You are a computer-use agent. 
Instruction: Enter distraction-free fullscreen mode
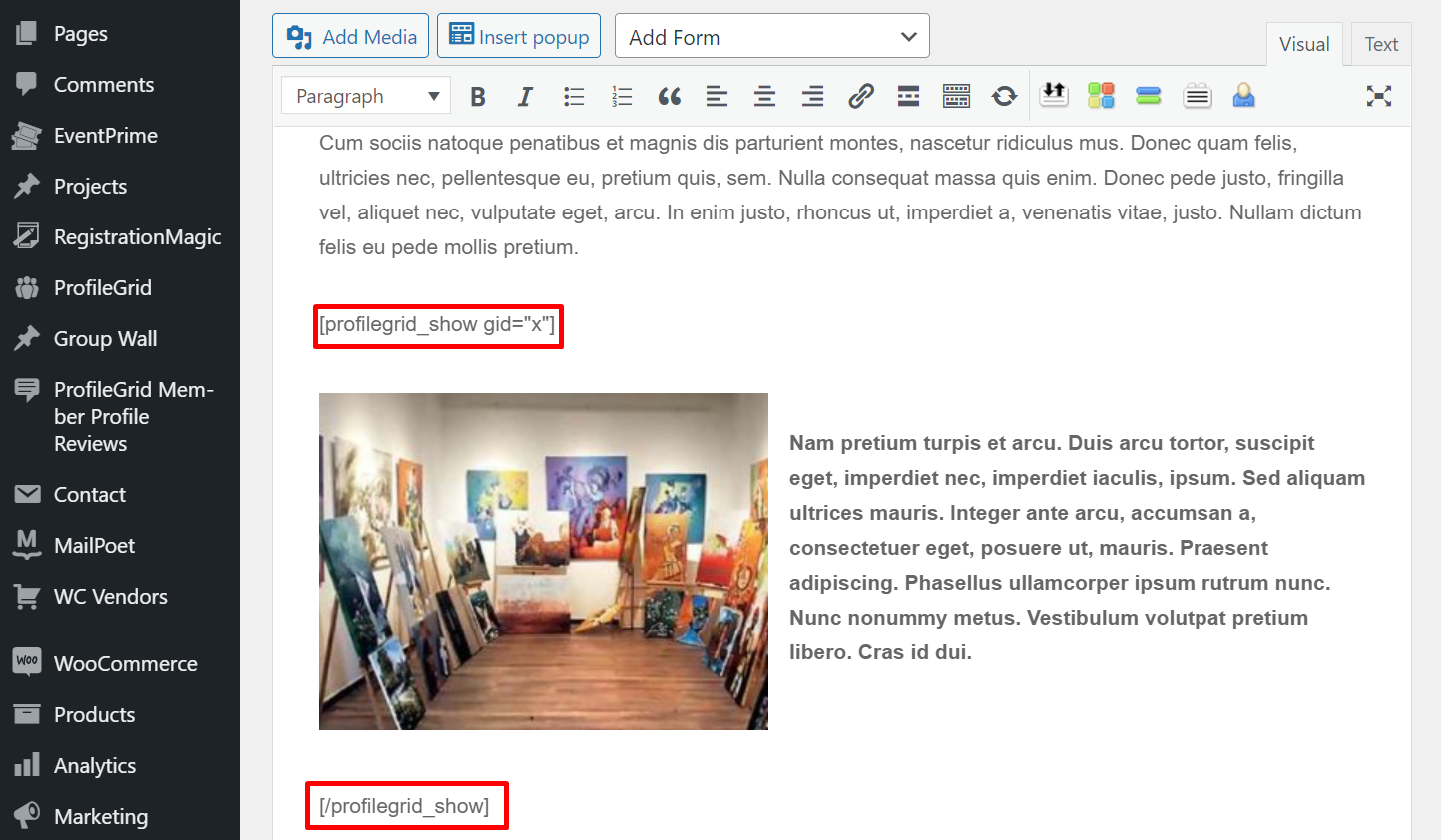point(1378,97)
